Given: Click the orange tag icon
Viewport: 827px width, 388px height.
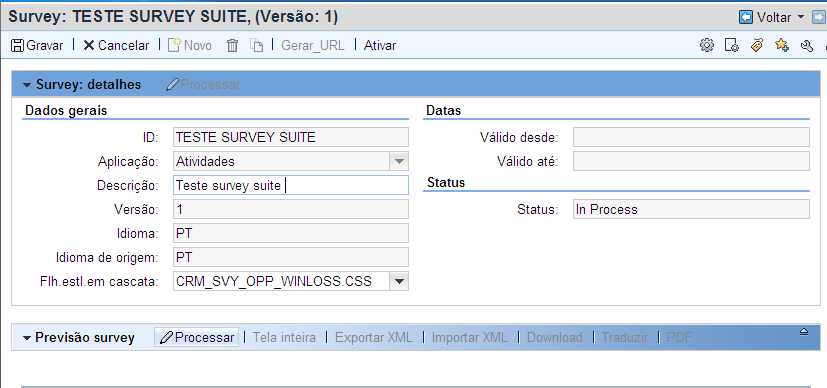Looking at the screenshot, I should tap(757, 45).
